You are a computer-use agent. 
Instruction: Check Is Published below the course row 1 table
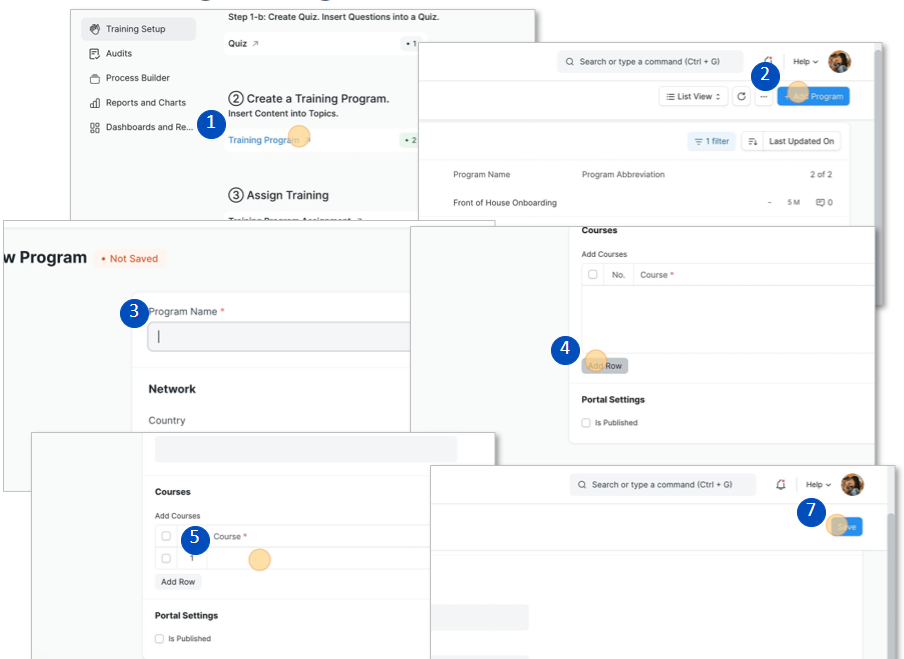coord(160,638)
